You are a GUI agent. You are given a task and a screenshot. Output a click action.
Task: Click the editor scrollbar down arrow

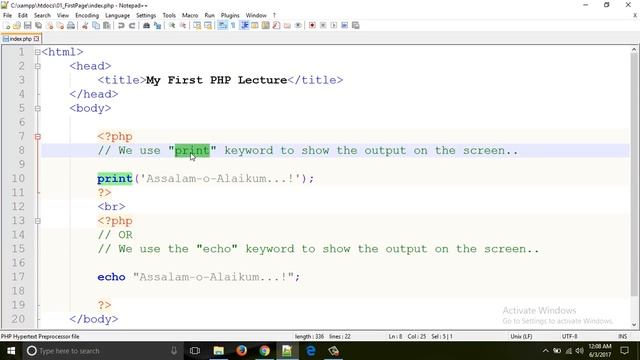[x=633, y=325]
